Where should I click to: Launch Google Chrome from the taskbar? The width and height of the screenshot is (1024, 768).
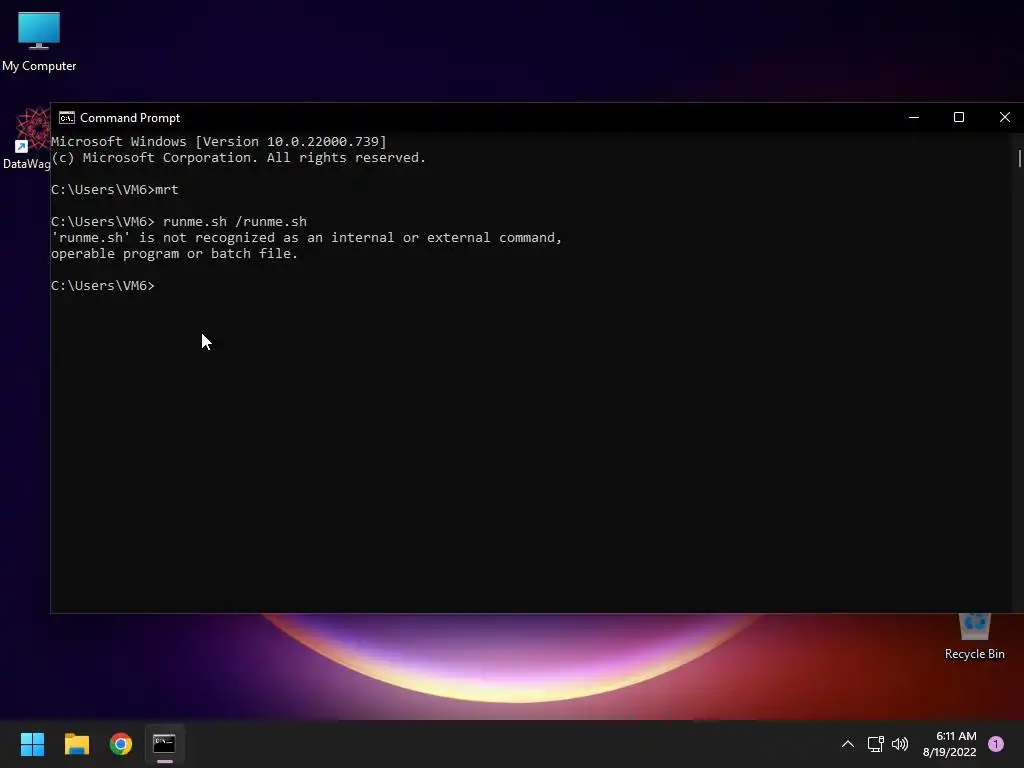121,744
